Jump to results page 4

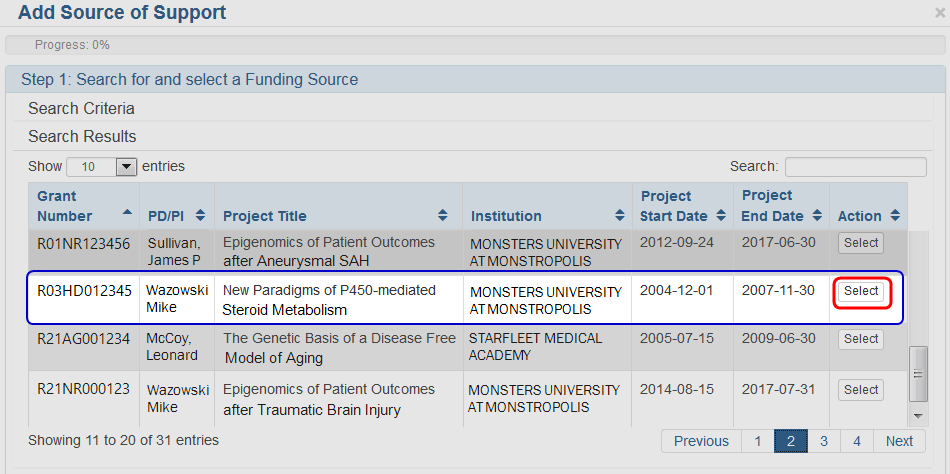[x=857, y=441]
